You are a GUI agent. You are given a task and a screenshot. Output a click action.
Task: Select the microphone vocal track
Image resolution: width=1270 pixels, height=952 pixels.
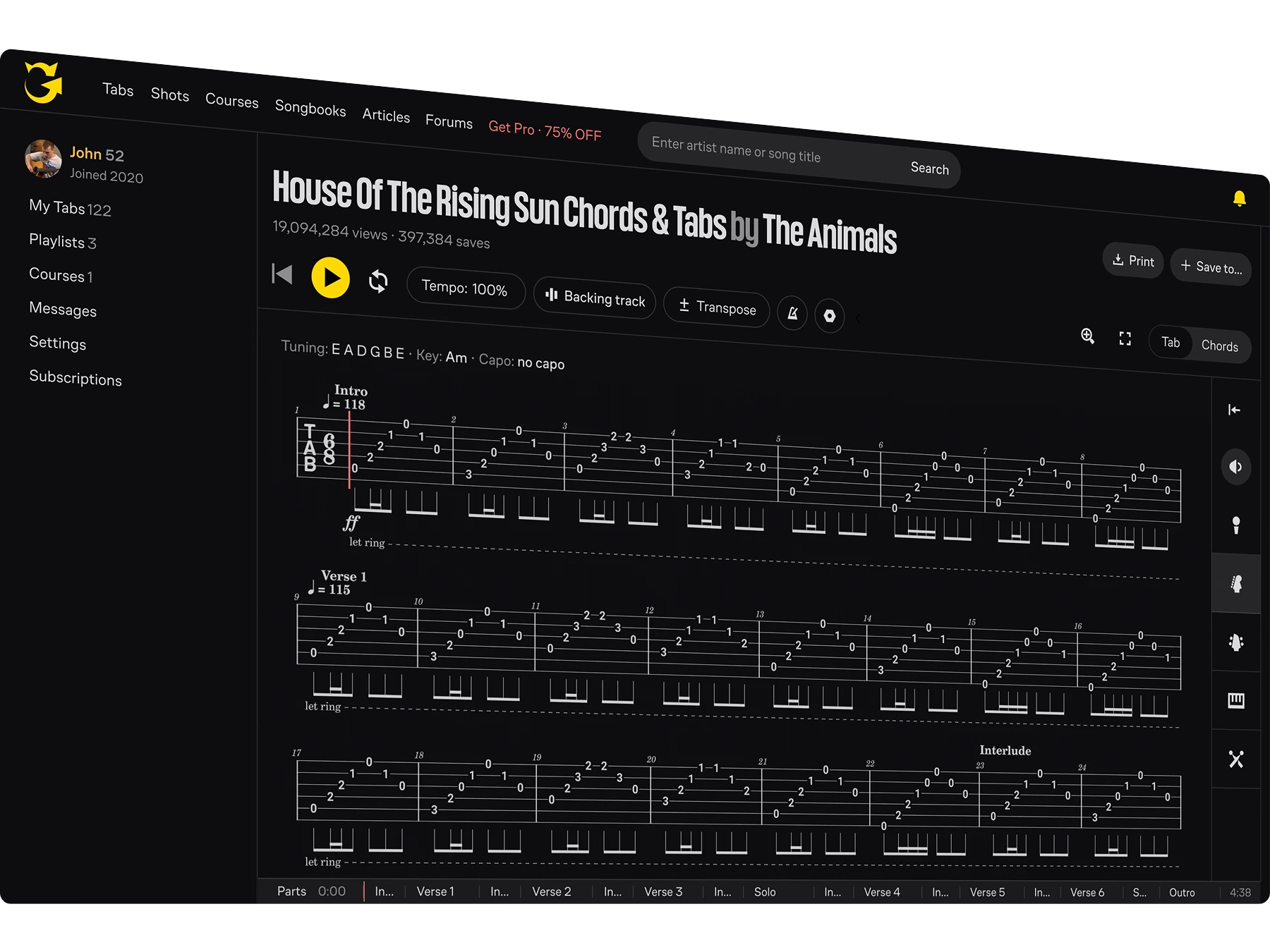[1236, 525]
